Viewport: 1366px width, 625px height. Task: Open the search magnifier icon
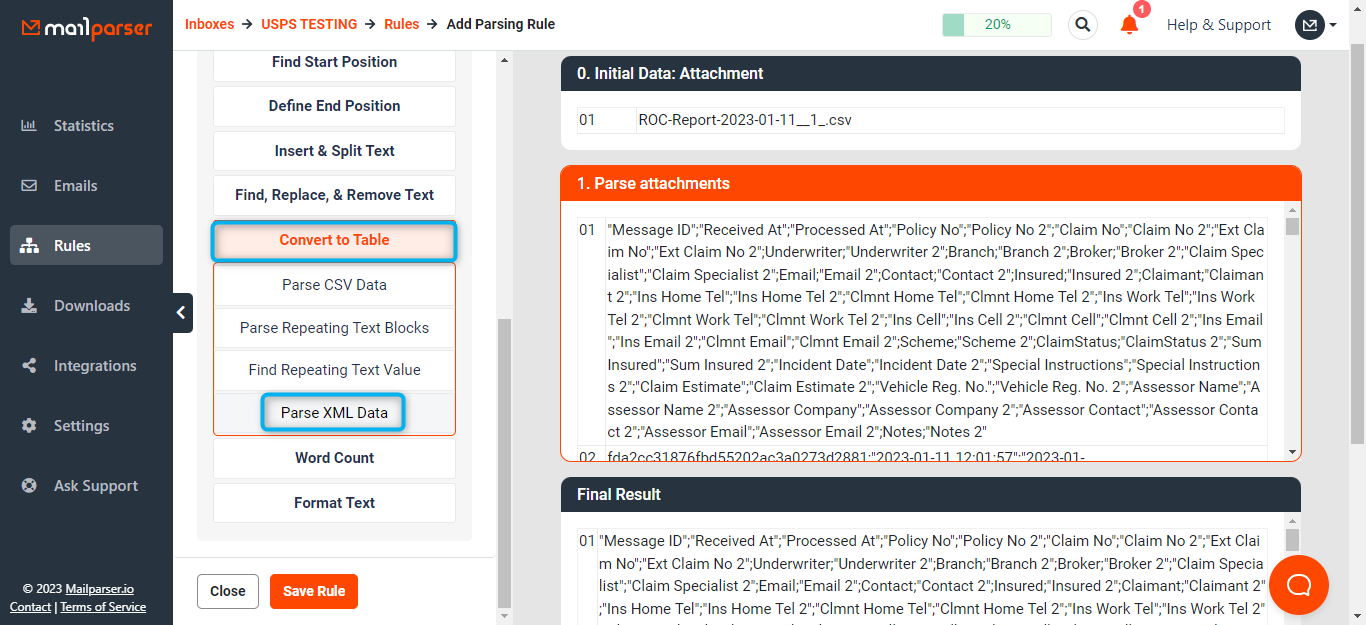1082,25
